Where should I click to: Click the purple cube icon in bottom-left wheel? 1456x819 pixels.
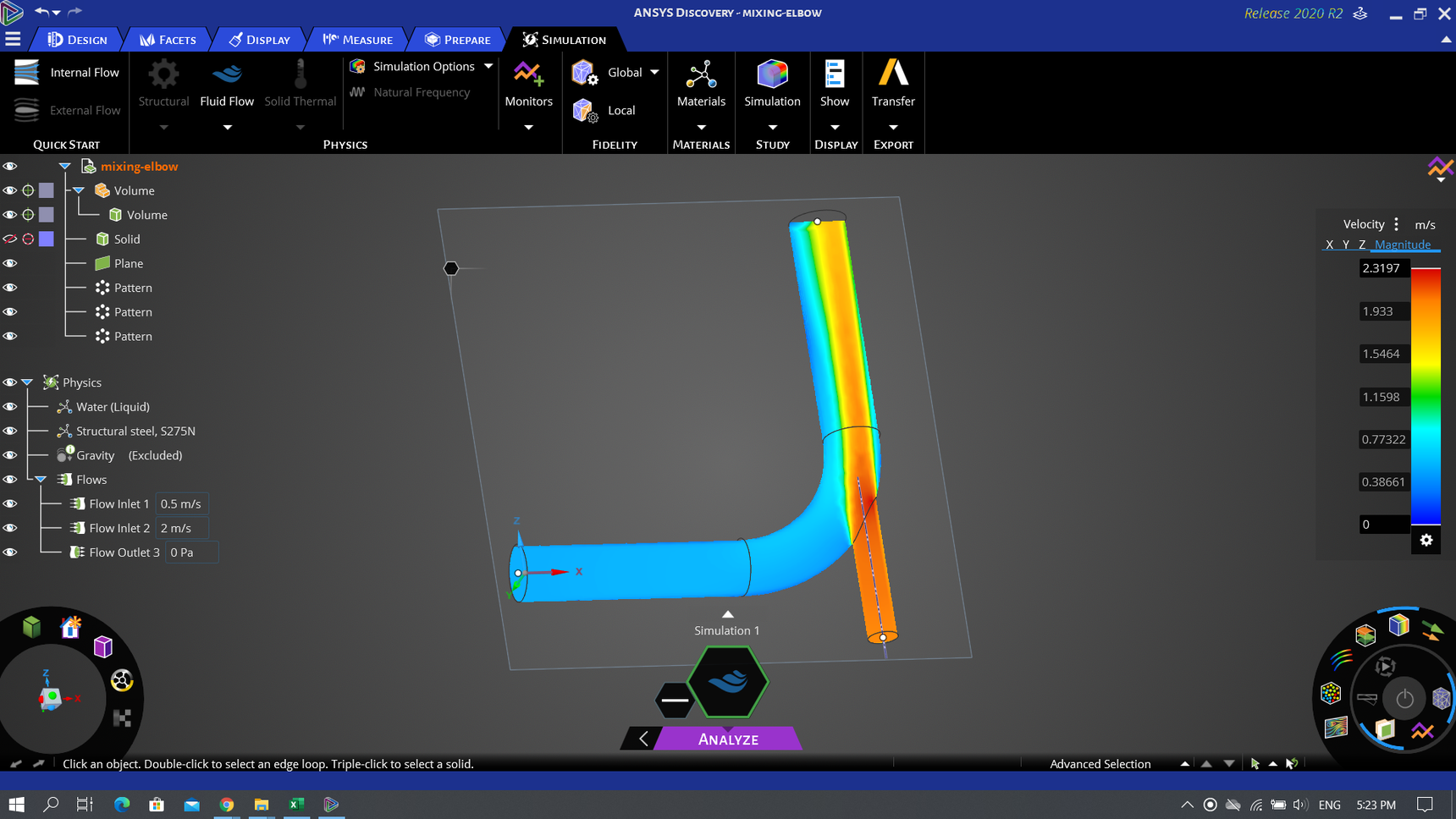103,647
